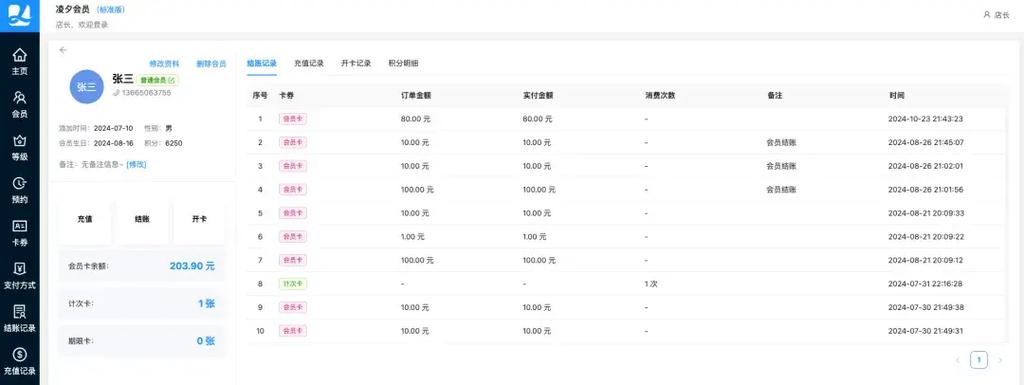Click the 删除会员 link
The image size is (1024, 385).
[211, 64]
